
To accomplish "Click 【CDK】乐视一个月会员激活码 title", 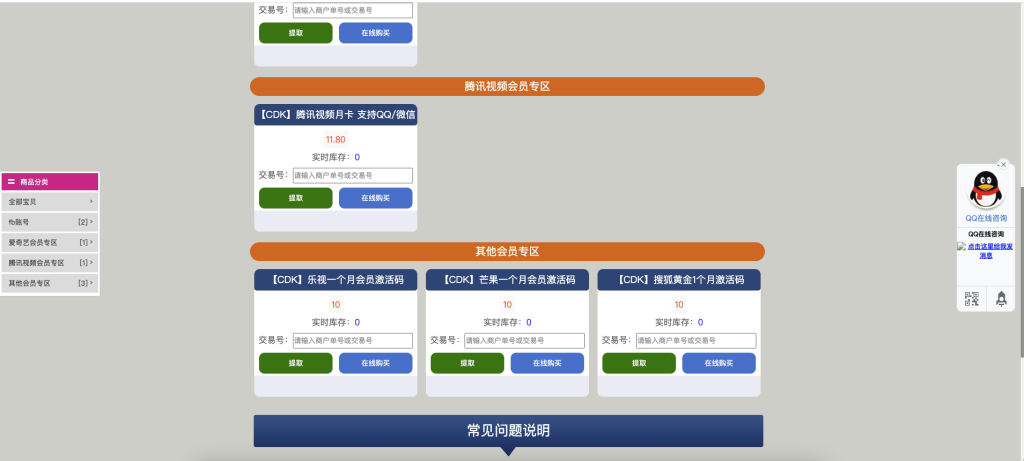I will 336,280.
